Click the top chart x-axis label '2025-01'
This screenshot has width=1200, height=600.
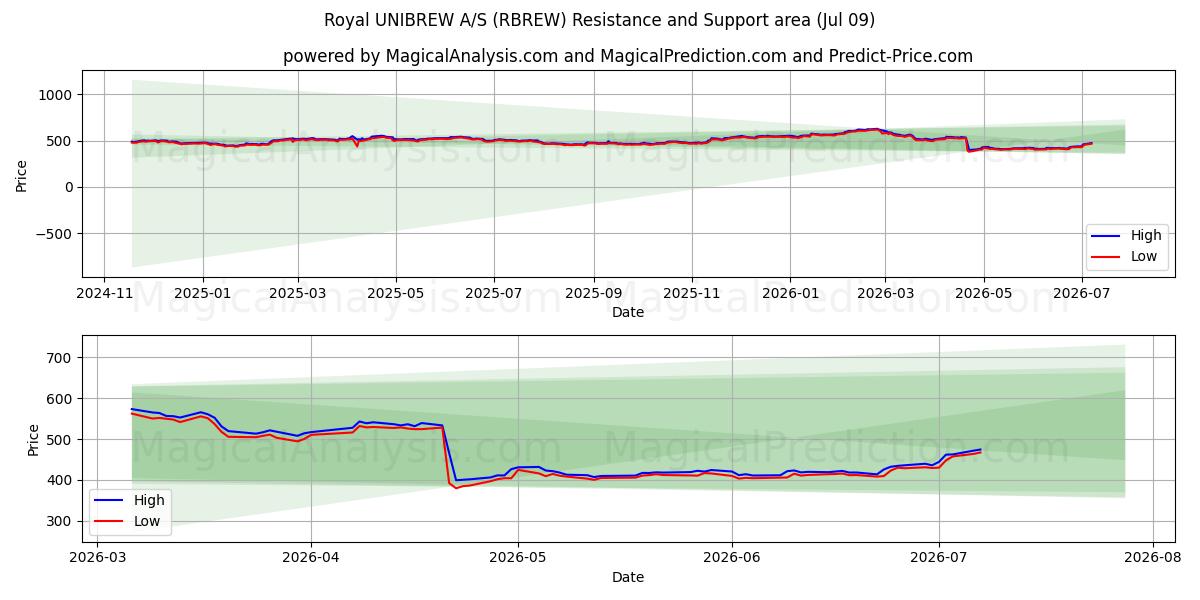point(203,294)
